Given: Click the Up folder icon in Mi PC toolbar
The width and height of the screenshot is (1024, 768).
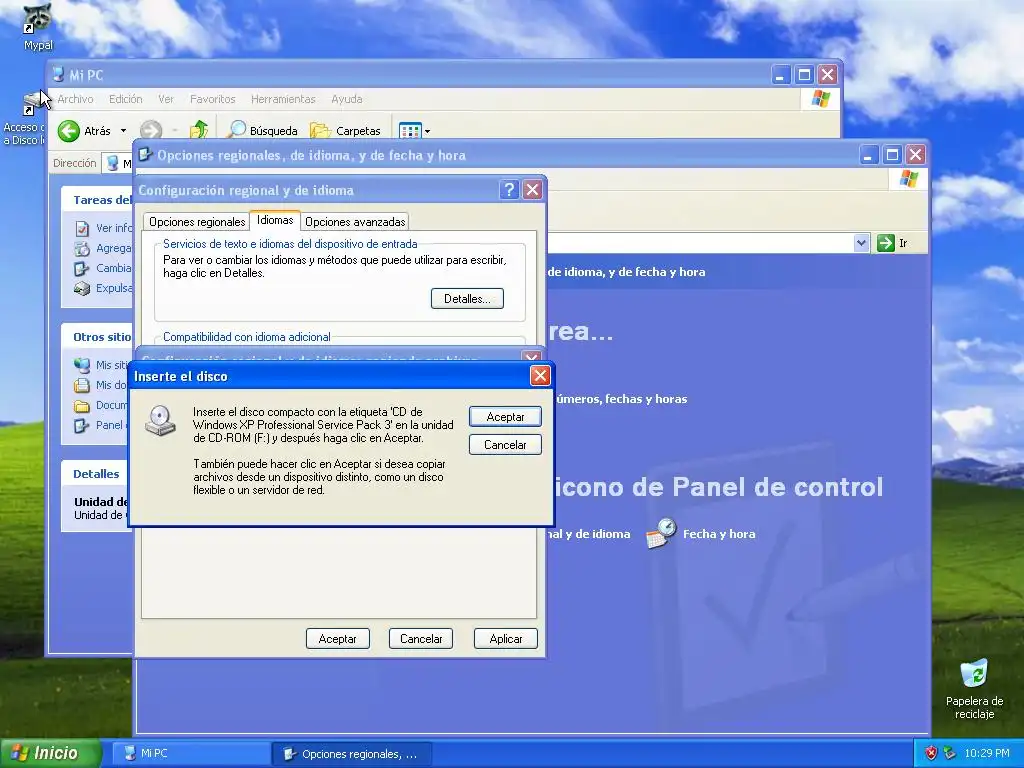Looking at the screenshot, I should pyautogui.click(x=199, y=130).
